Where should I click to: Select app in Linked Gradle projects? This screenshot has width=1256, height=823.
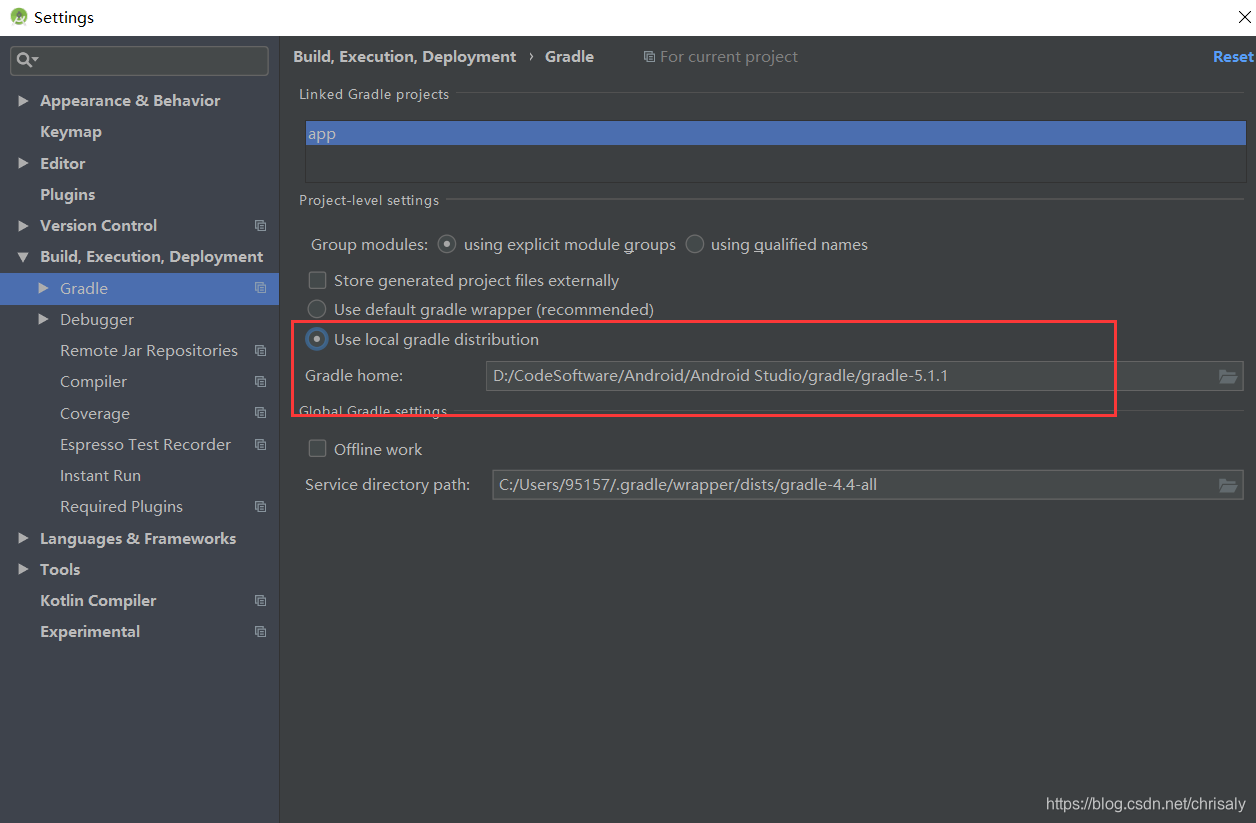[x=776, y=134]
